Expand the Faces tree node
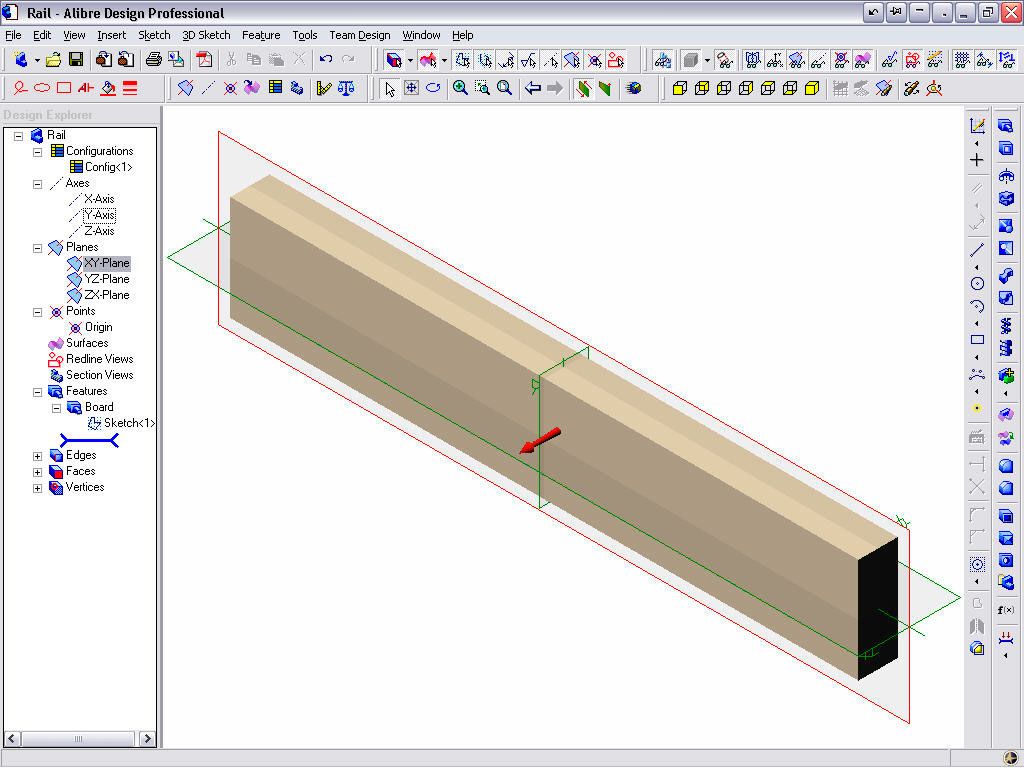This screenshot has height=768, width=1024. [38, 471]
